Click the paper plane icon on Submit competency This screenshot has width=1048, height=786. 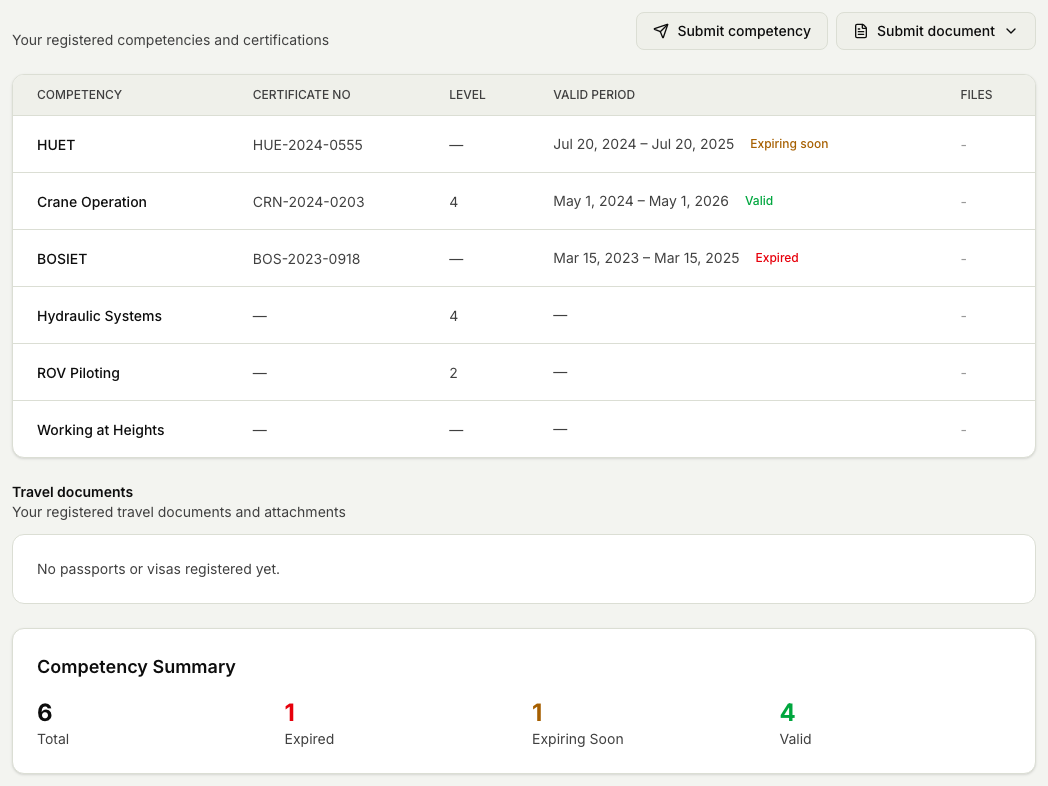click(x=661, y=31)
